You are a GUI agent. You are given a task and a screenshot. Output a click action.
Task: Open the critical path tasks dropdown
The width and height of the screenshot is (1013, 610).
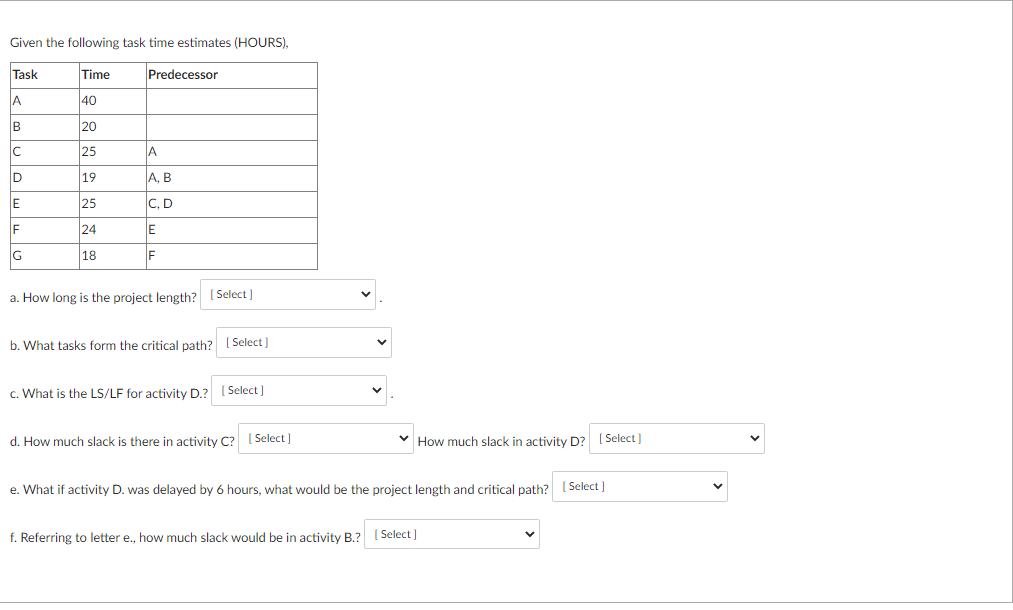pyautogui.click(x=303, y=342)
